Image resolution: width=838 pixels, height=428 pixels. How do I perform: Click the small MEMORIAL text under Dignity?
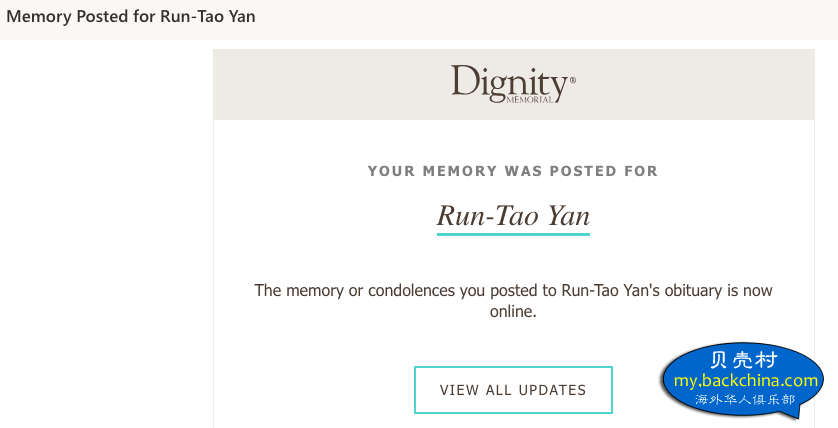click(529, 100)
